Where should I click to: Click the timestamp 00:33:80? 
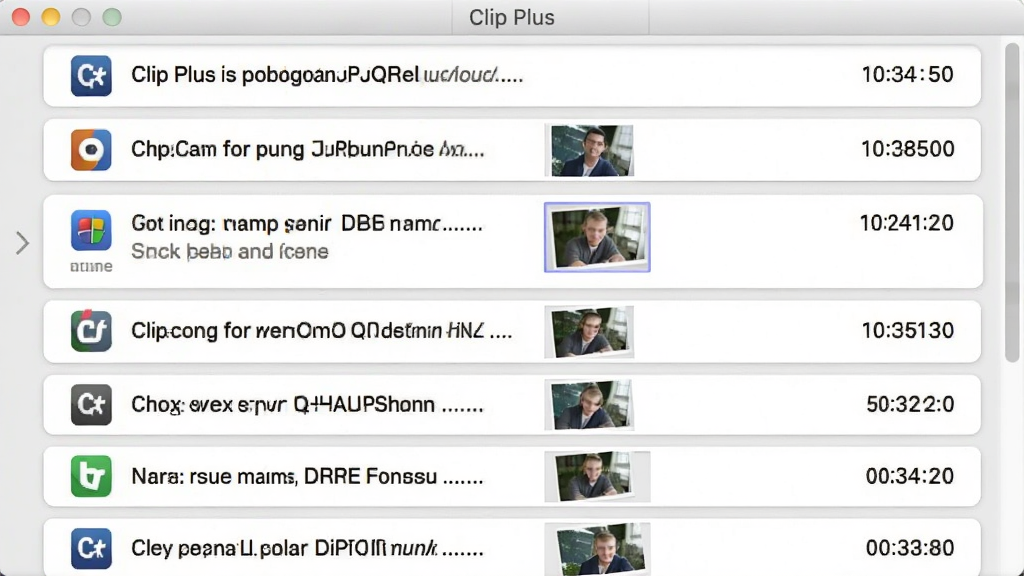click(x=910, y=548)
